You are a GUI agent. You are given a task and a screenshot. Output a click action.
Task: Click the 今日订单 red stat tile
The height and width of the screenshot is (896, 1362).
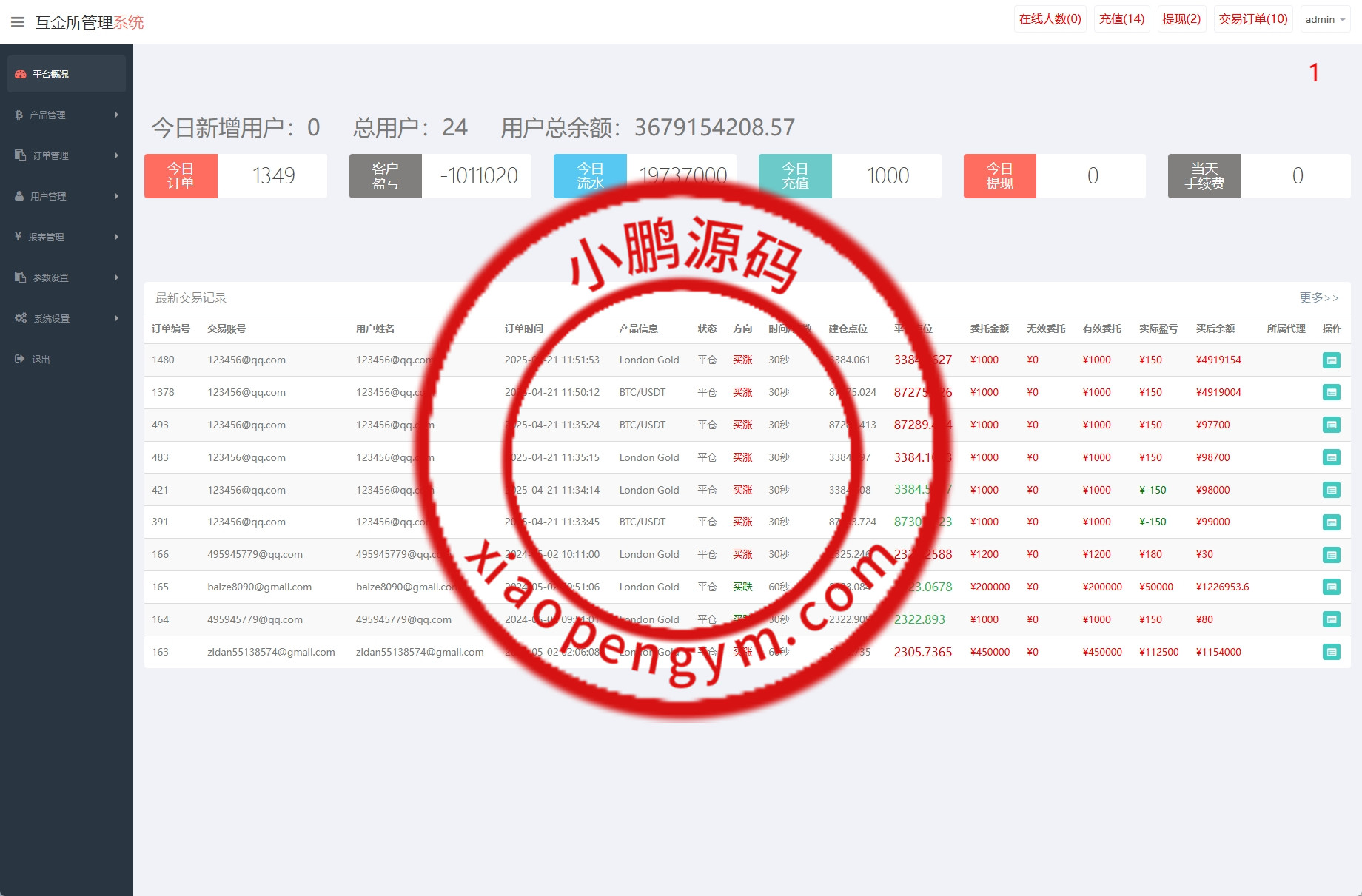point(181,176)
